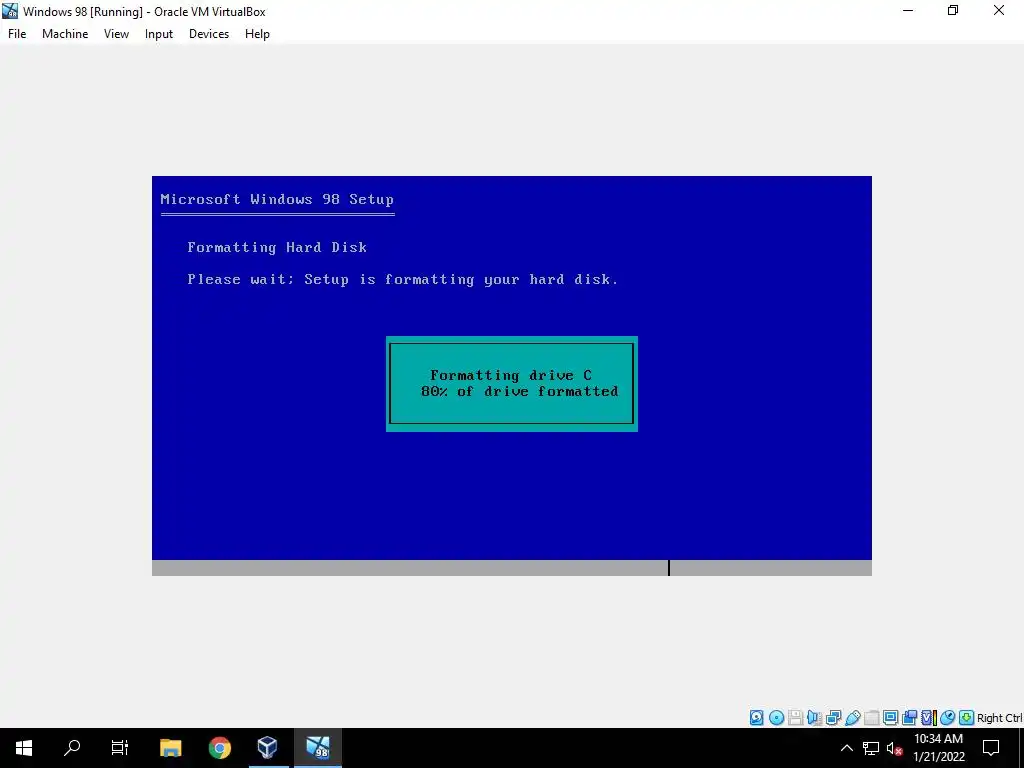Open the Help menu
The width and height of the screenshot is (1024, 768).
pyautogui.click(x=257, y=34)
